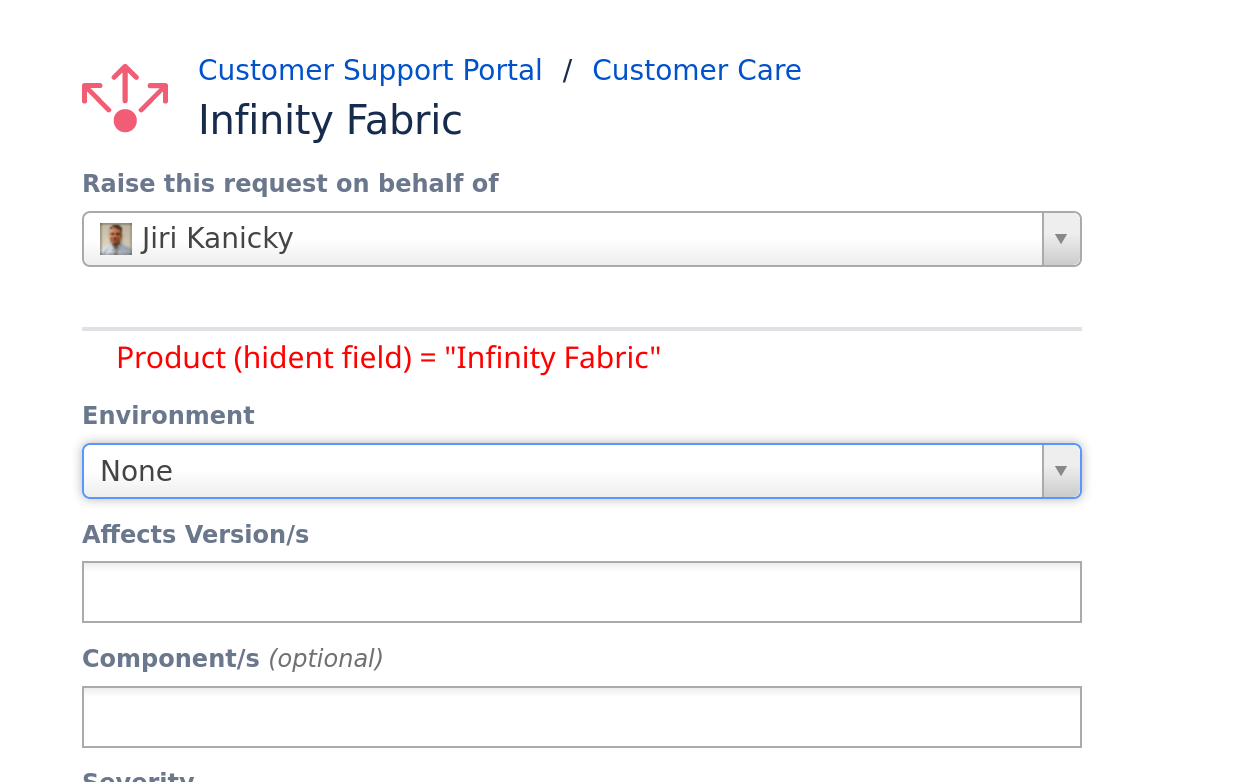The width and height of the screenshot is (1248, 782).
Task: Click the Affects Version/s label
Action: tap(195, 535)
